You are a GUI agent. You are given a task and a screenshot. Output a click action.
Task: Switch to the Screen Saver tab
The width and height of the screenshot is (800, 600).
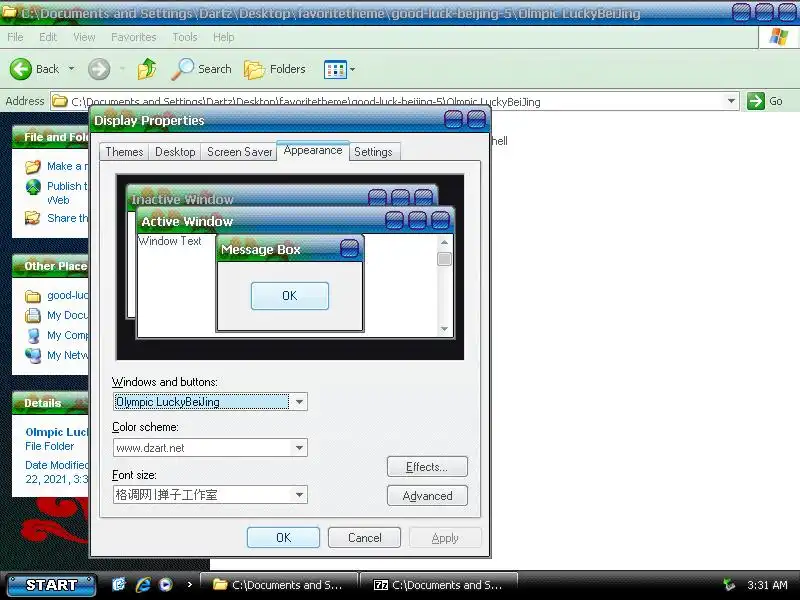[239, 152]
